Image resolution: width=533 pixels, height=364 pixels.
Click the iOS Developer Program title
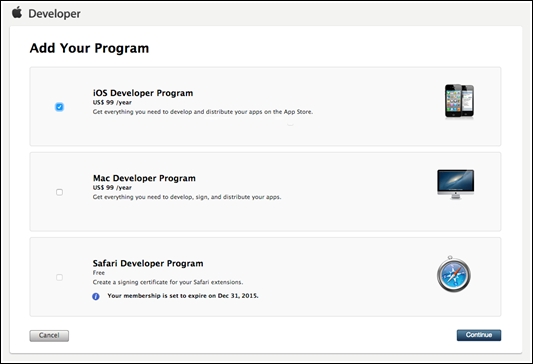pyautogui.click(x=143, y=93)
